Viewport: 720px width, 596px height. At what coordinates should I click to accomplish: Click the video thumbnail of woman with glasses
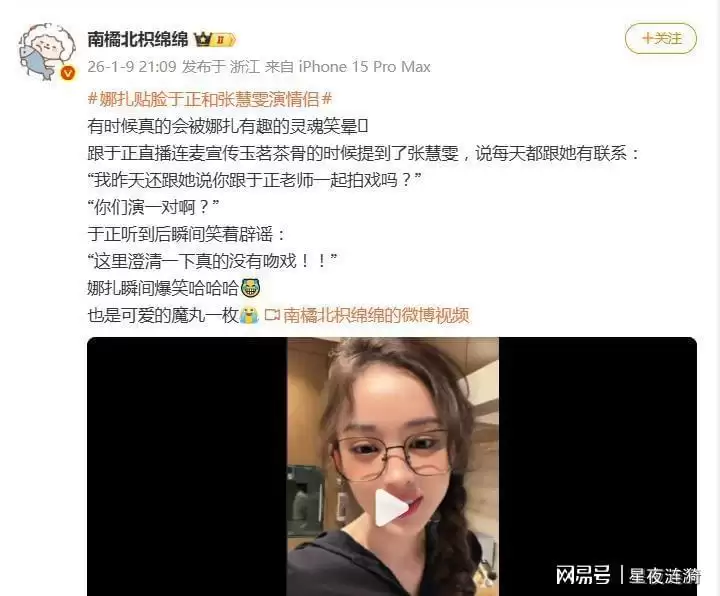click(x=393, y=467)
